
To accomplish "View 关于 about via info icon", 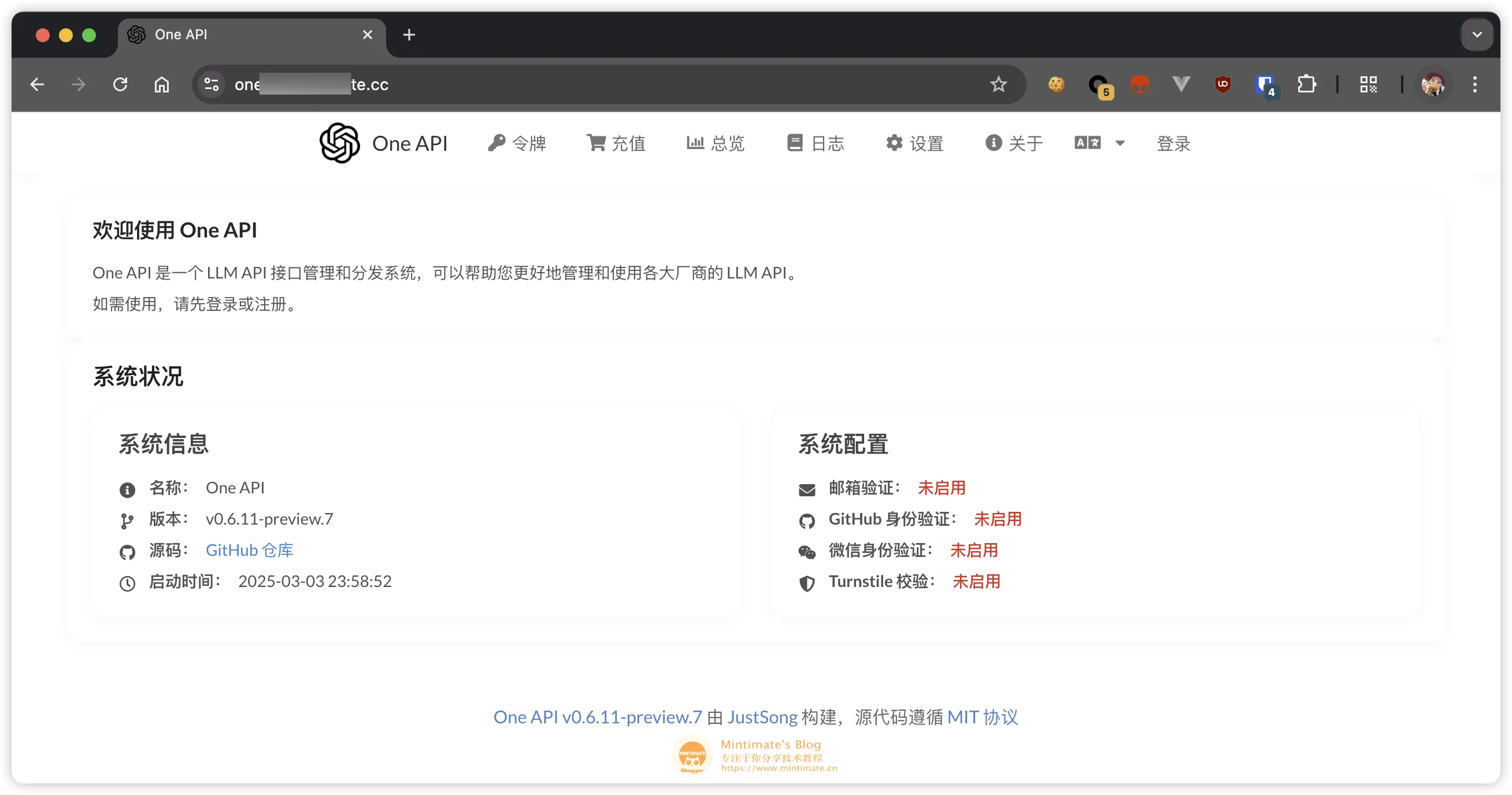I will coord(993,143).
